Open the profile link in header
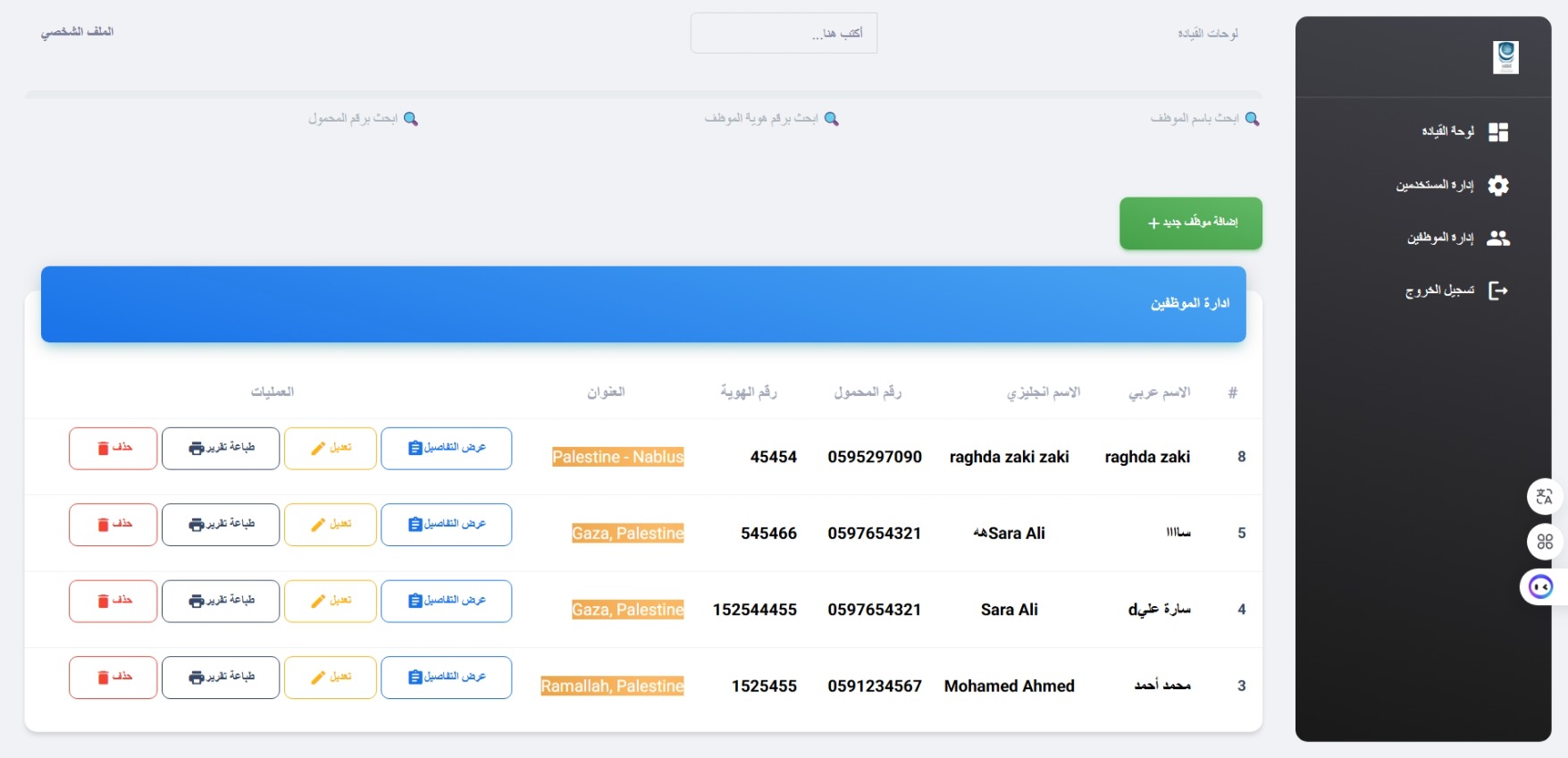This screenshot has height=758, width=1568. (77, 32)
